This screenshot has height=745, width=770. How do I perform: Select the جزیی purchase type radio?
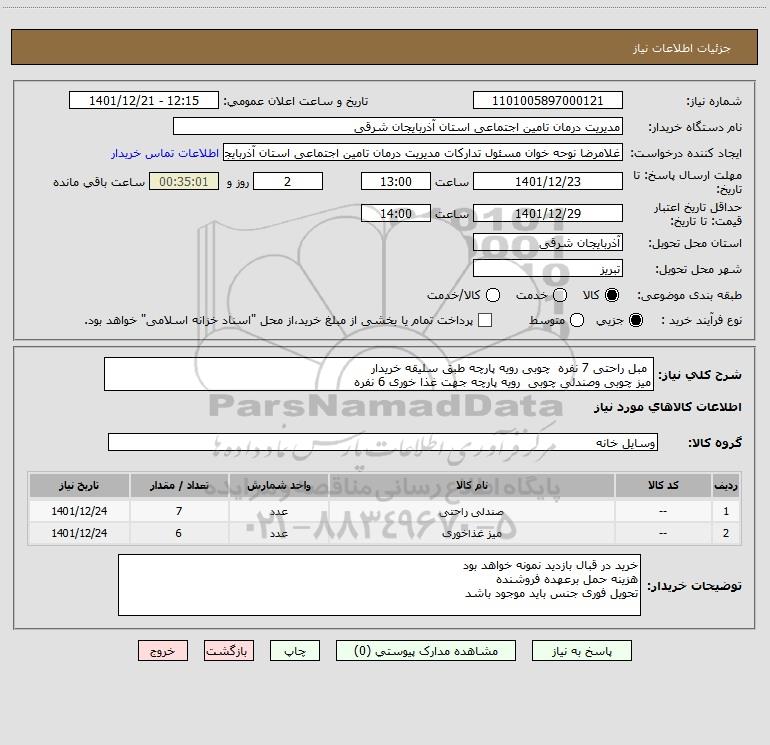pyautogui.click(x=635, y=320)
